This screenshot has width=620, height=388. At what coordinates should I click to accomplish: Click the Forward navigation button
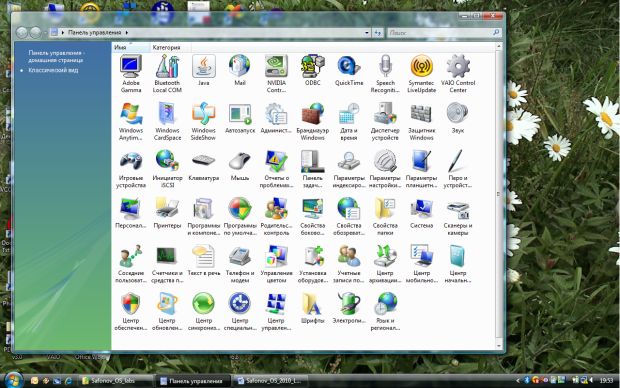pos(35,32)
